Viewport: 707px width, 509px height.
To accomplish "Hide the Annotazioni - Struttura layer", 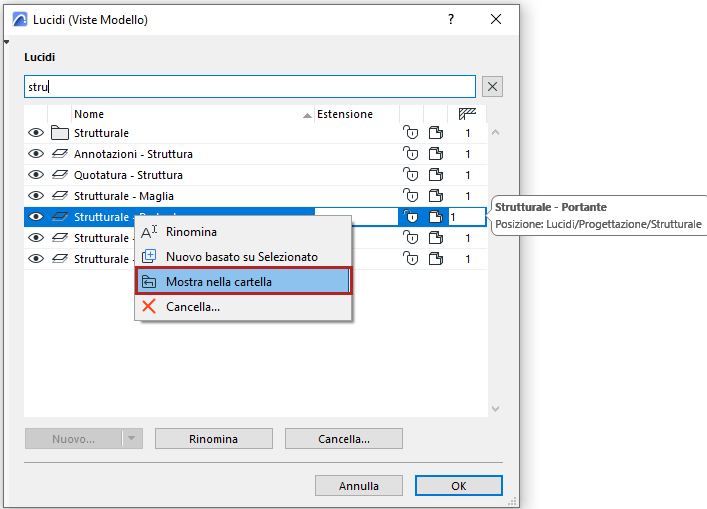I will click(x=36, y=154).
